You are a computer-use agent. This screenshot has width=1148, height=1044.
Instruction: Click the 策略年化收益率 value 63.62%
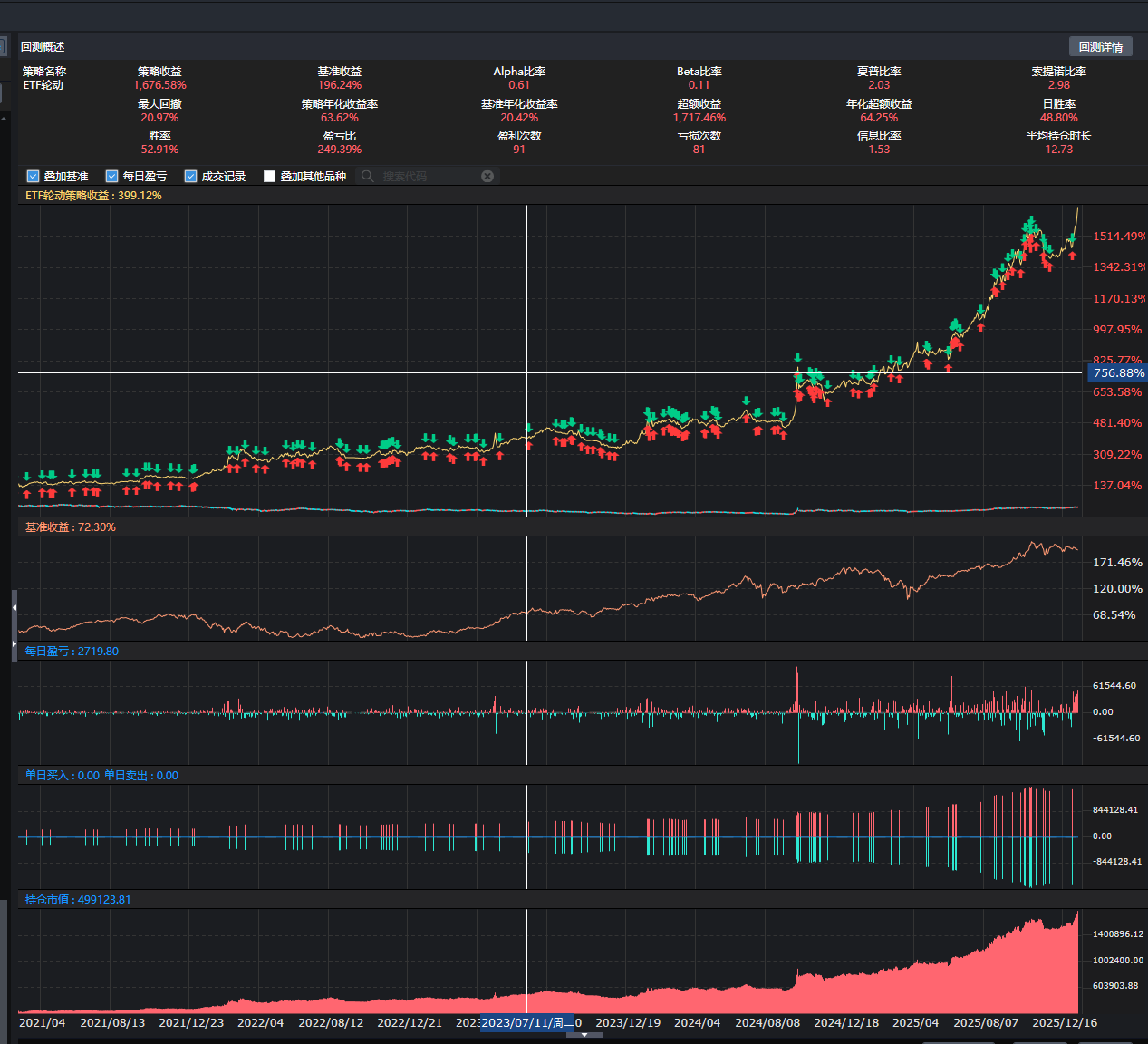pyautogui.click(x=339, y=118)
